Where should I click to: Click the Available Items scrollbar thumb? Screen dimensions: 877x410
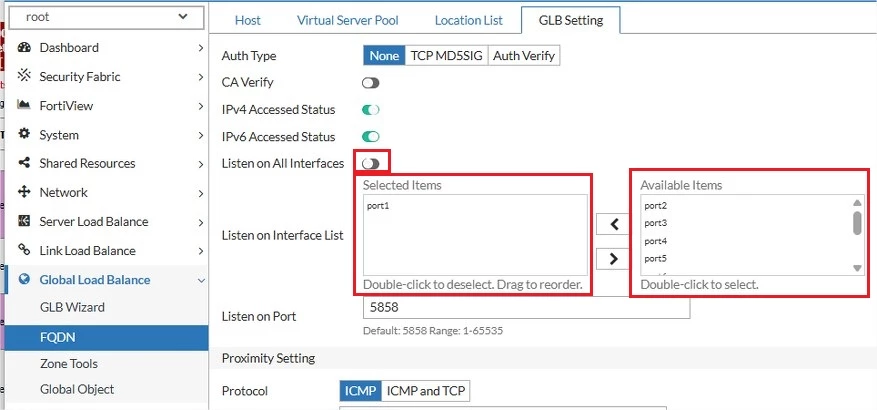point(857,223)
